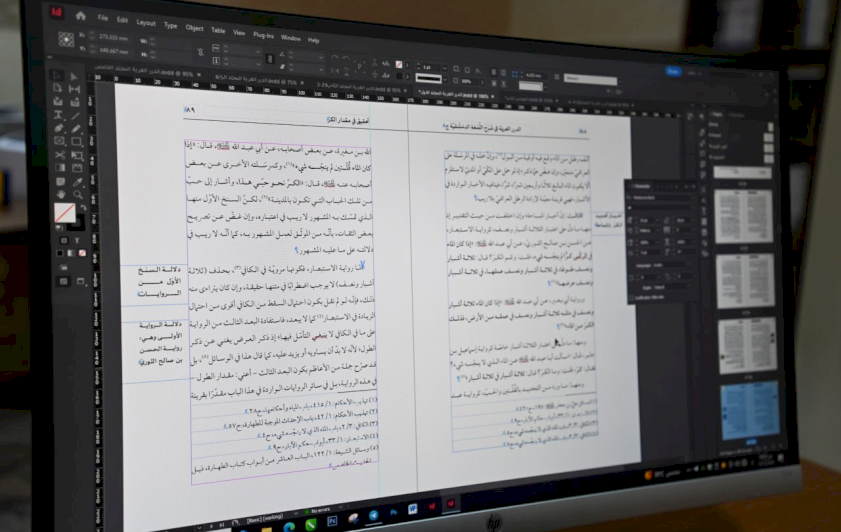Click the reference point locator grid
Viewport: 841px width, 532px height.
pyautogui.click(x=66, y=39)
